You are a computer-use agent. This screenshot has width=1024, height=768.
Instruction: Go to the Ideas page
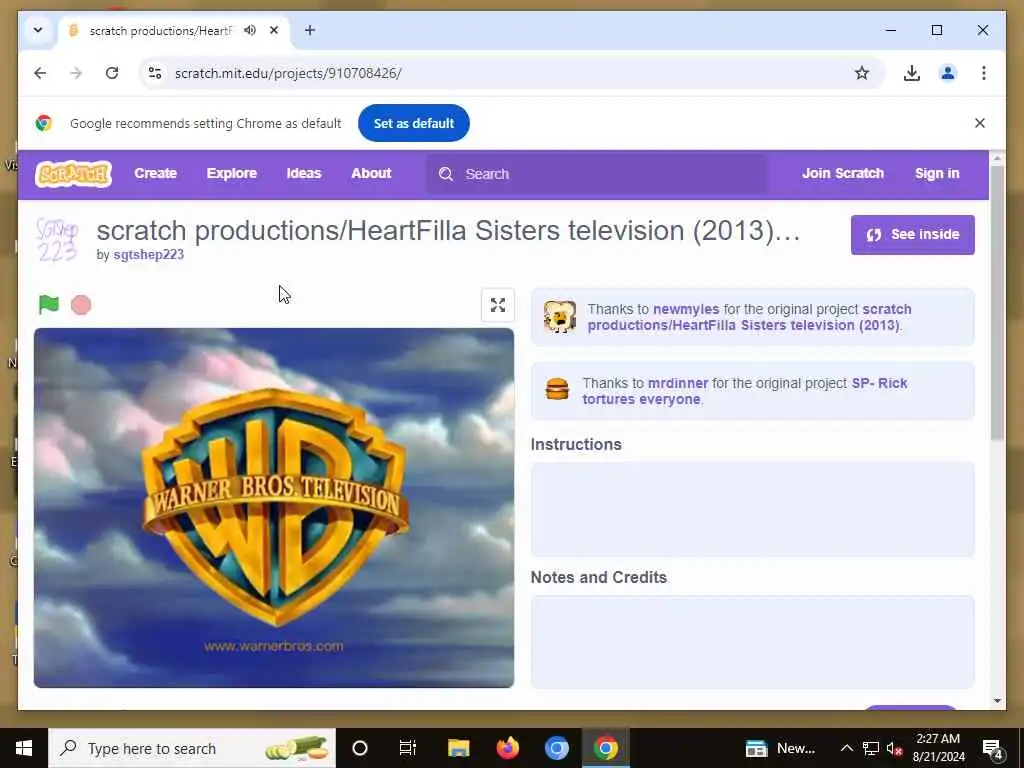(x=304, y=174)
